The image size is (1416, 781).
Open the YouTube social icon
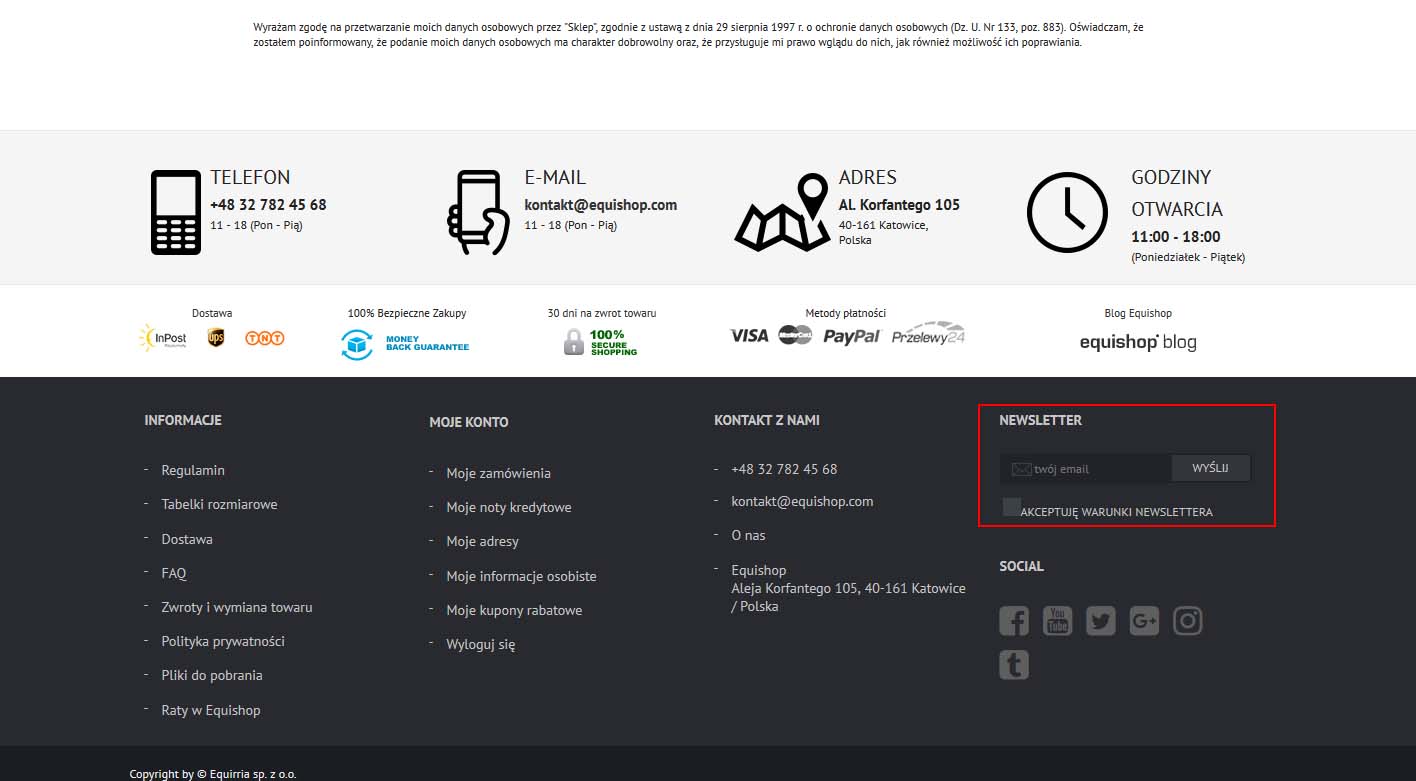[1057, 621]
